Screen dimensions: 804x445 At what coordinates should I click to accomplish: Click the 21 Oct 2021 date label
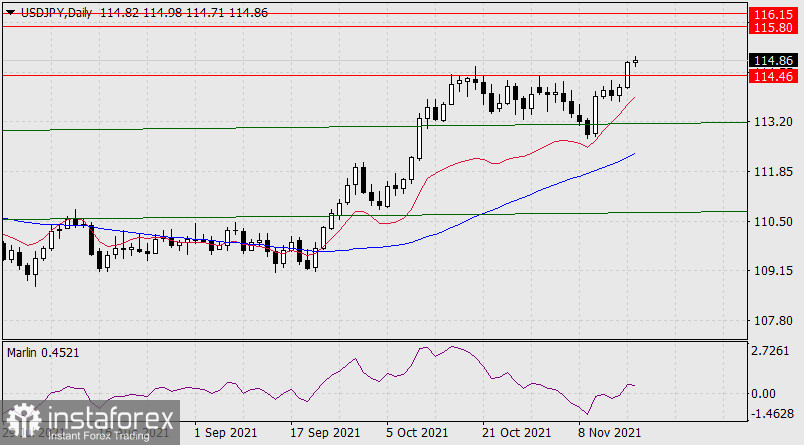coord(515,433)
